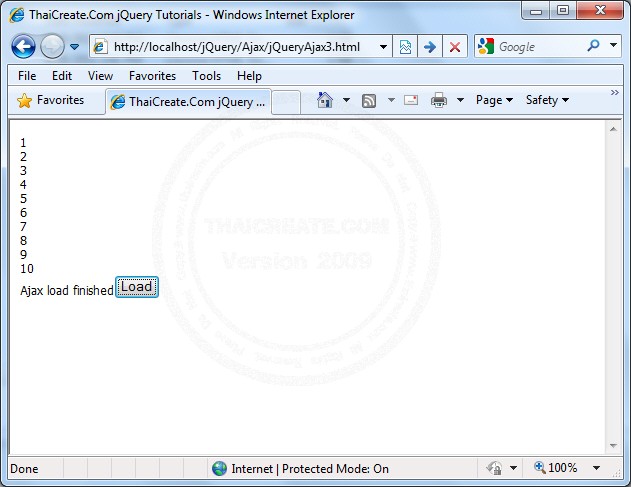The image size is (631, 487).
Task: Open the Edit menu
Action: pyautogui.click(x=62, y=76)
